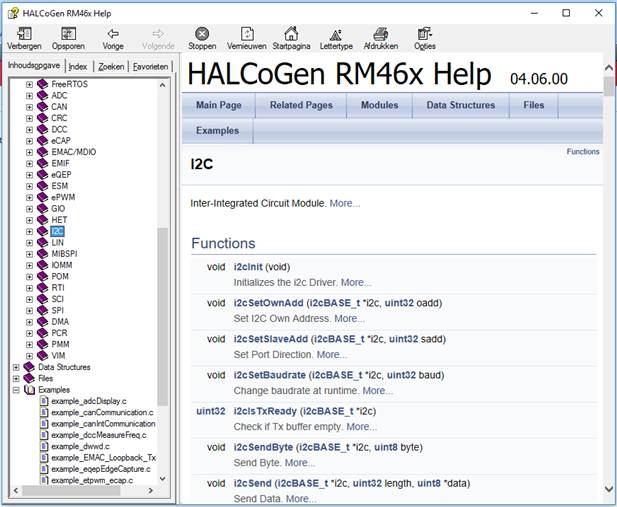Screen dimensions: 617x507
Task: Click the HALCoGen help title bar icon
Action: click(13, 13)
